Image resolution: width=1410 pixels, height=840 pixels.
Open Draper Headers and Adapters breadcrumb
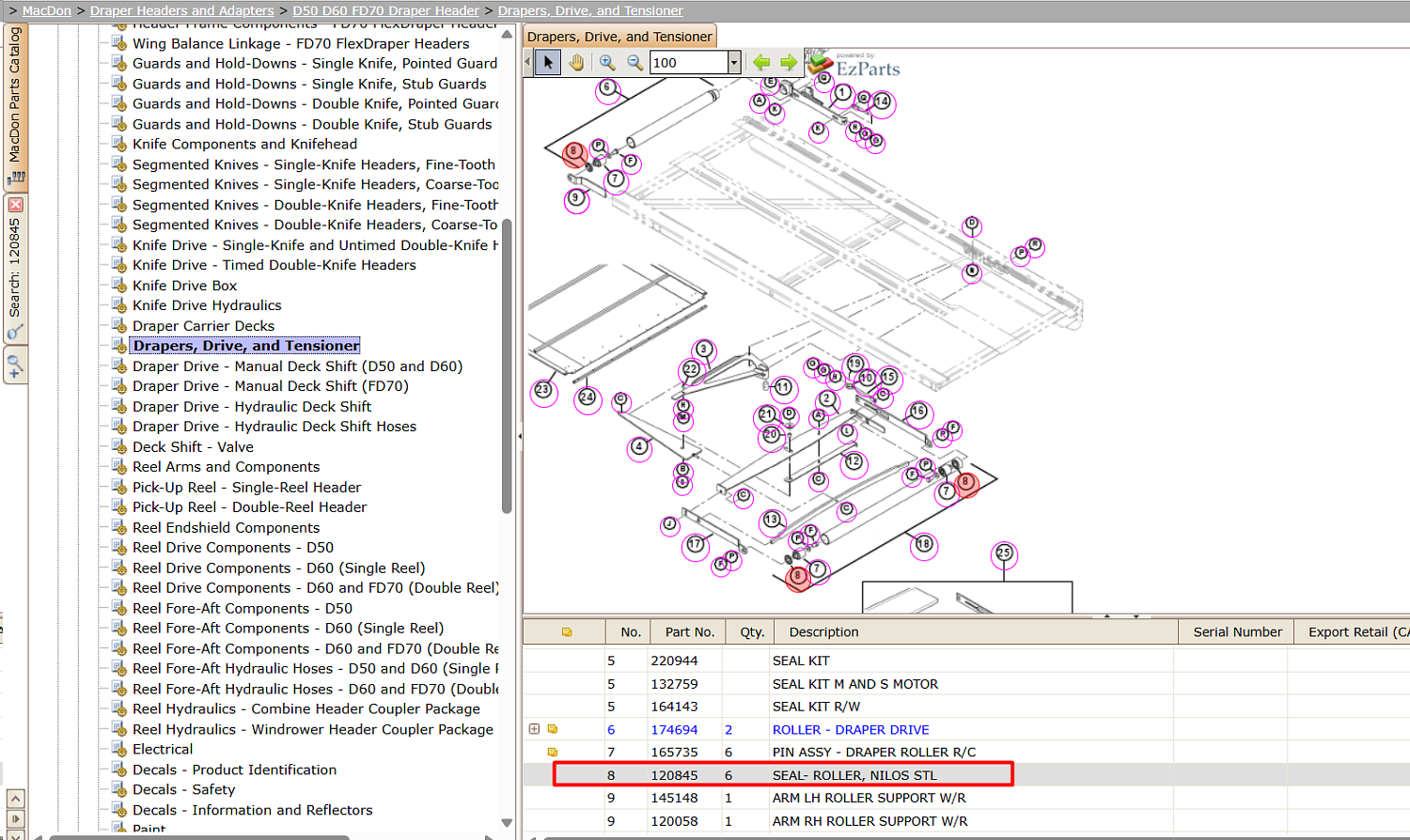[182, 10]
